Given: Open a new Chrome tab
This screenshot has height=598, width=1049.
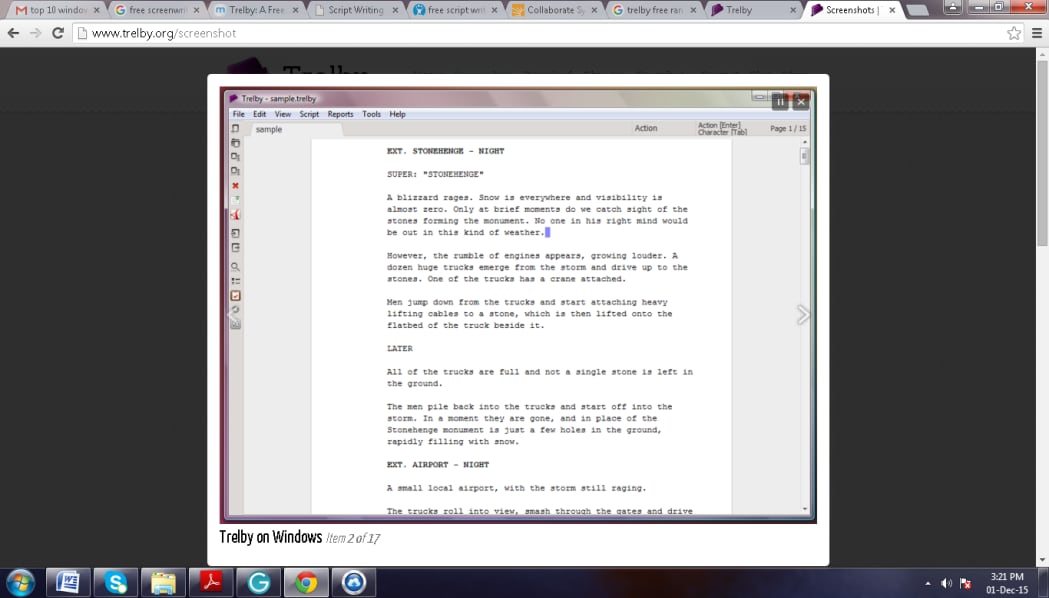Looking at the screenshot, I should pos(917,10).
